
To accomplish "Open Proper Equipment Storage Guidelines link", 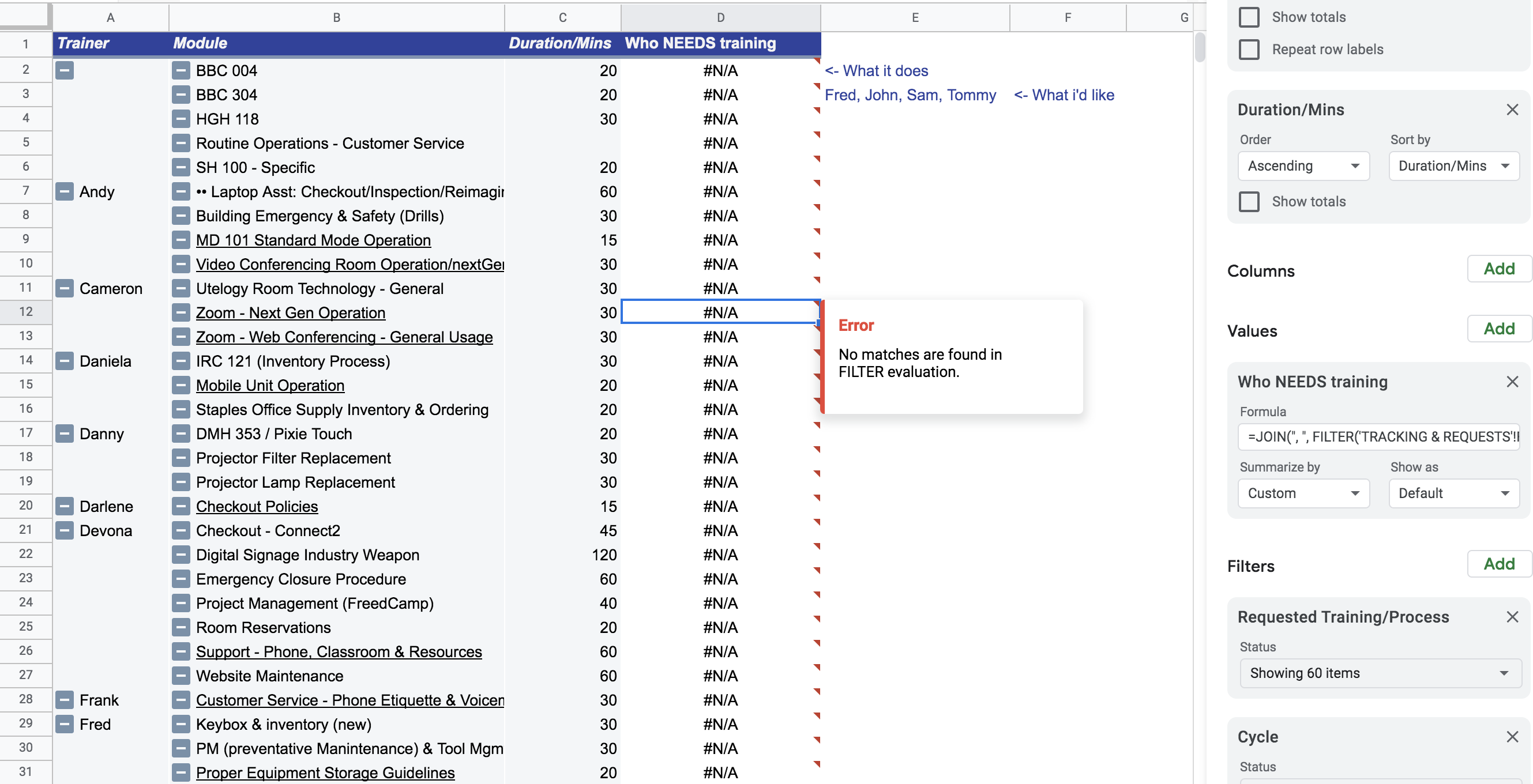I will tap(325, 772).
